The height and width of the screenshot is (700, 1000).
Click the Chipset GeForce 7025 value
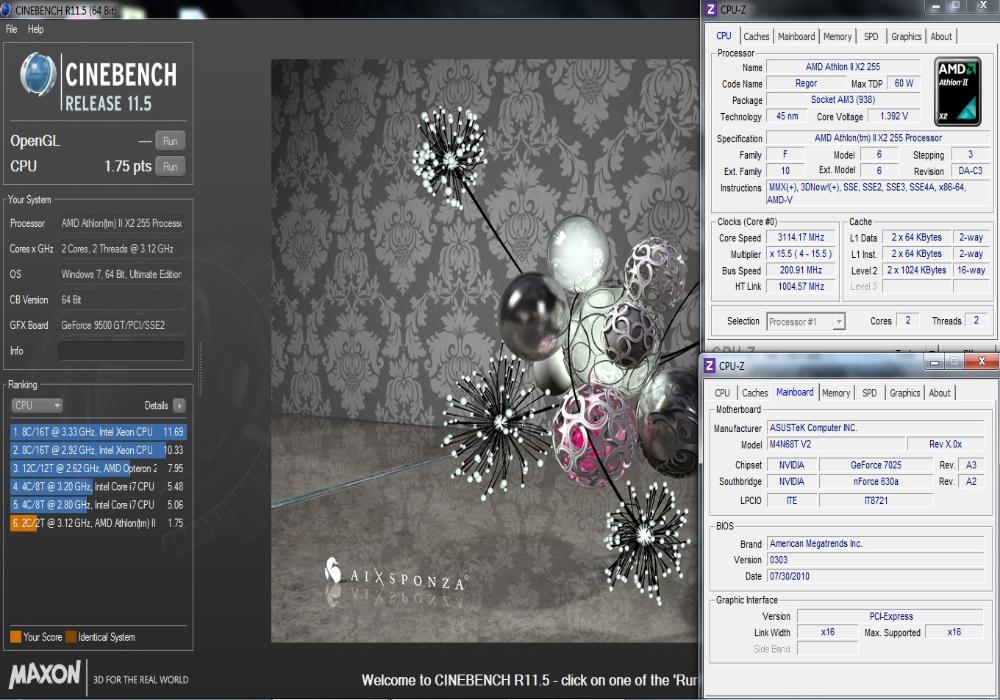click(x=876, y=465)
